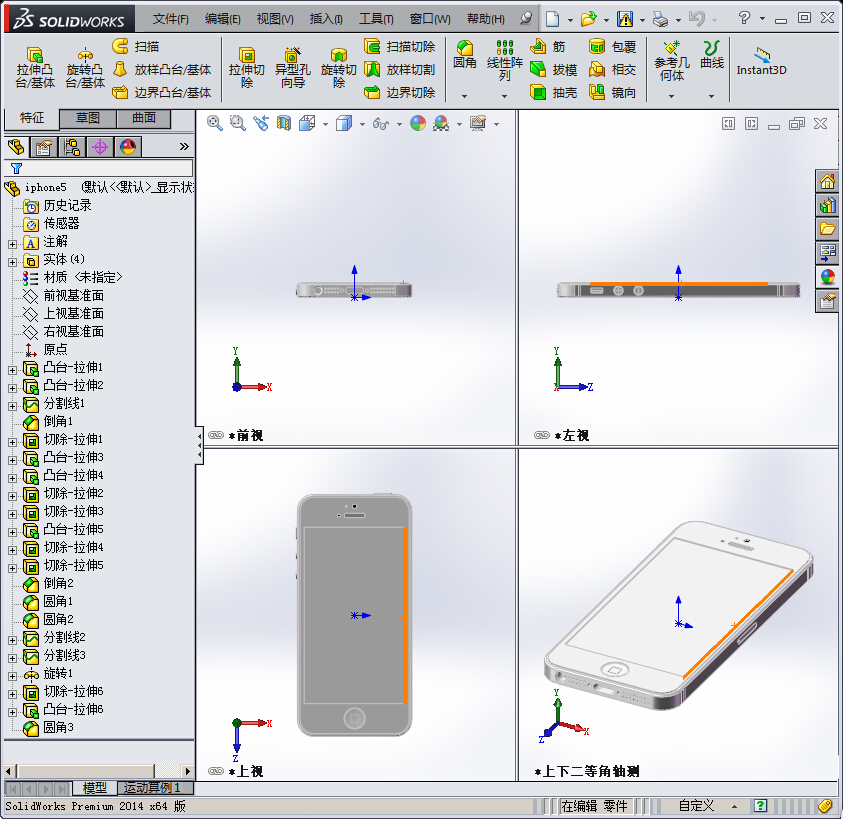
Task: Switch to the 曲面 tab
Action: (x=144, y=118)
